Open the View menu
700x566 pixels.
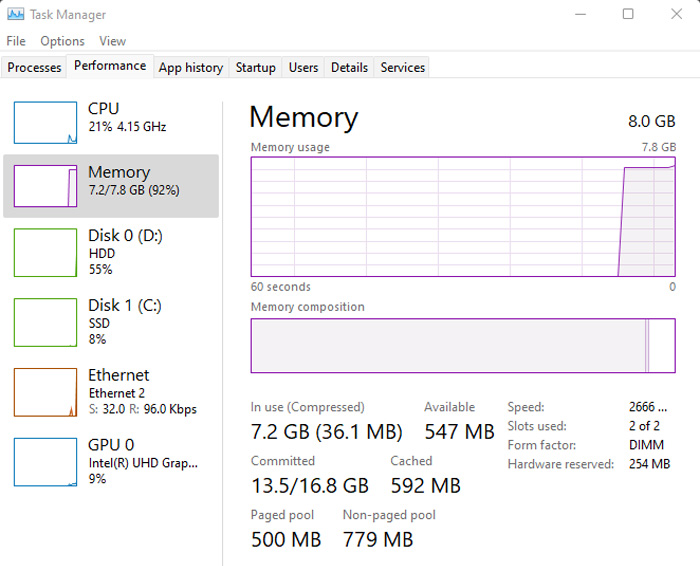coord(112,41)
